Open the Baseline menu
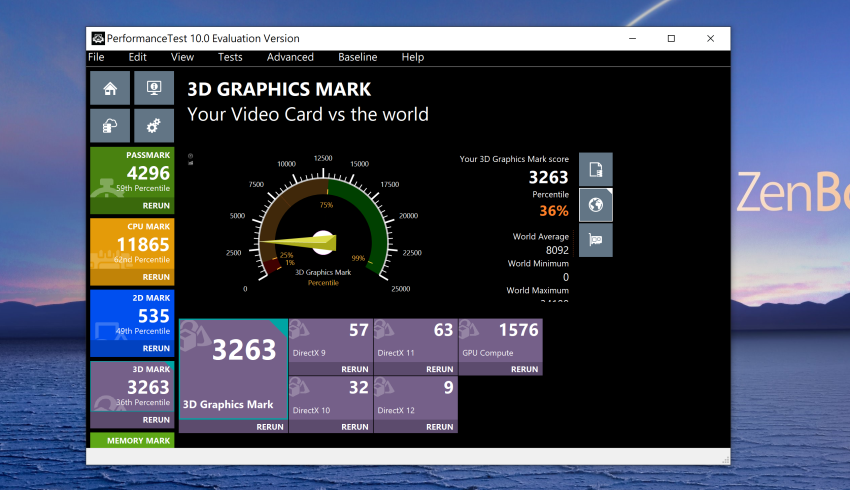The image size is (850, 490). coord(358,57)
